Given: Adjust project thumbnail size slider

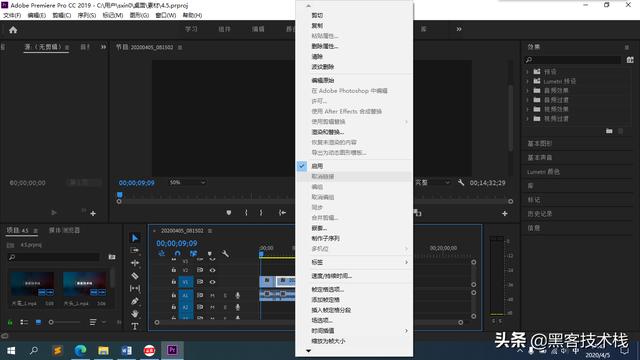Looking at the screenshot, I should (64, 322).
